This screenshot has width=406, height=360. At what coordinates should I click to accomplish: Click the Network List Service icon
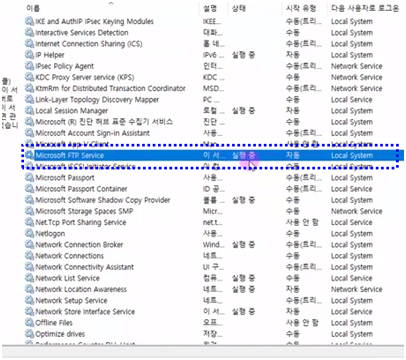pyautogui.click(x=29, y=278)
